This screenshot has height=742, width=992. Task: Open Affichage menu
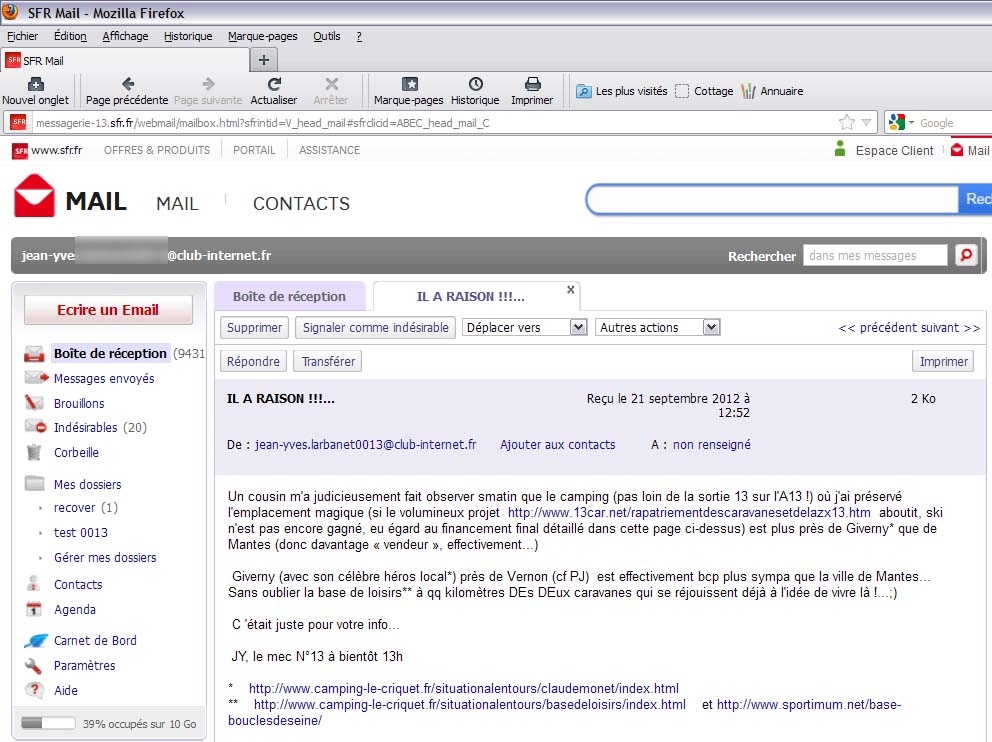pyautogui.click(x=125, y=36)
